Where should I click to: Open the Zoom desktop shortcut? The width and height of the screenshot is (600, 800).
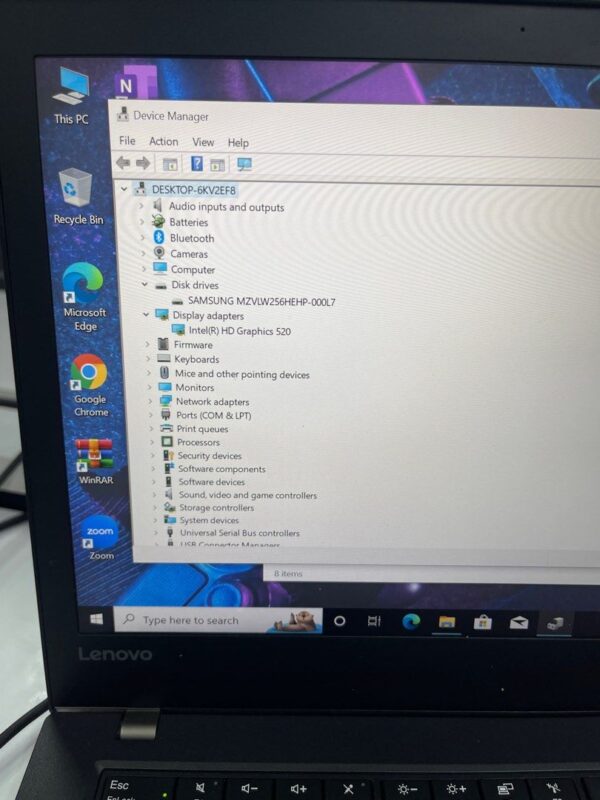tap(100, 537)
